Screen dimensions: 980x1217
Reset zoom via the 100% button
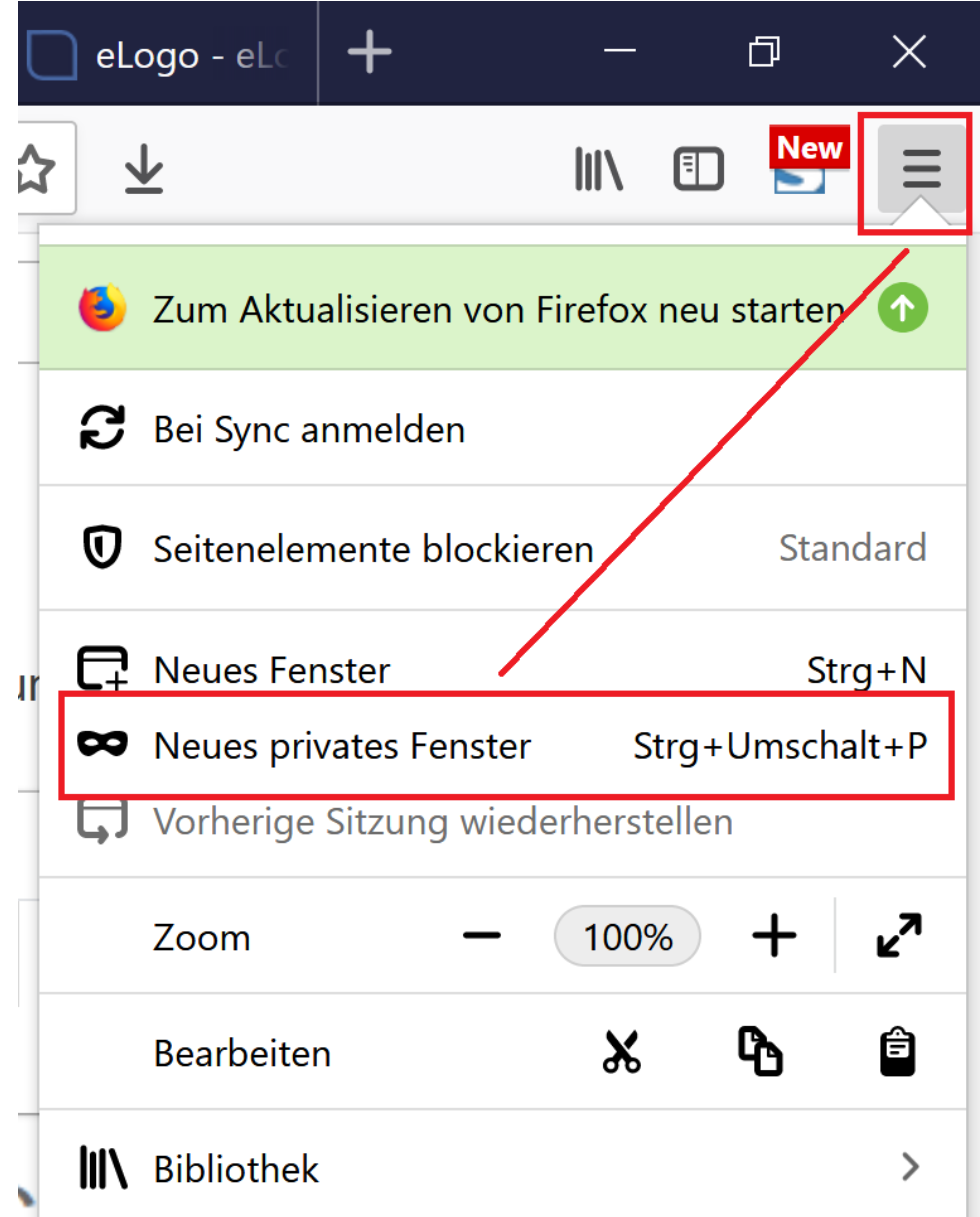pos(628,937)
